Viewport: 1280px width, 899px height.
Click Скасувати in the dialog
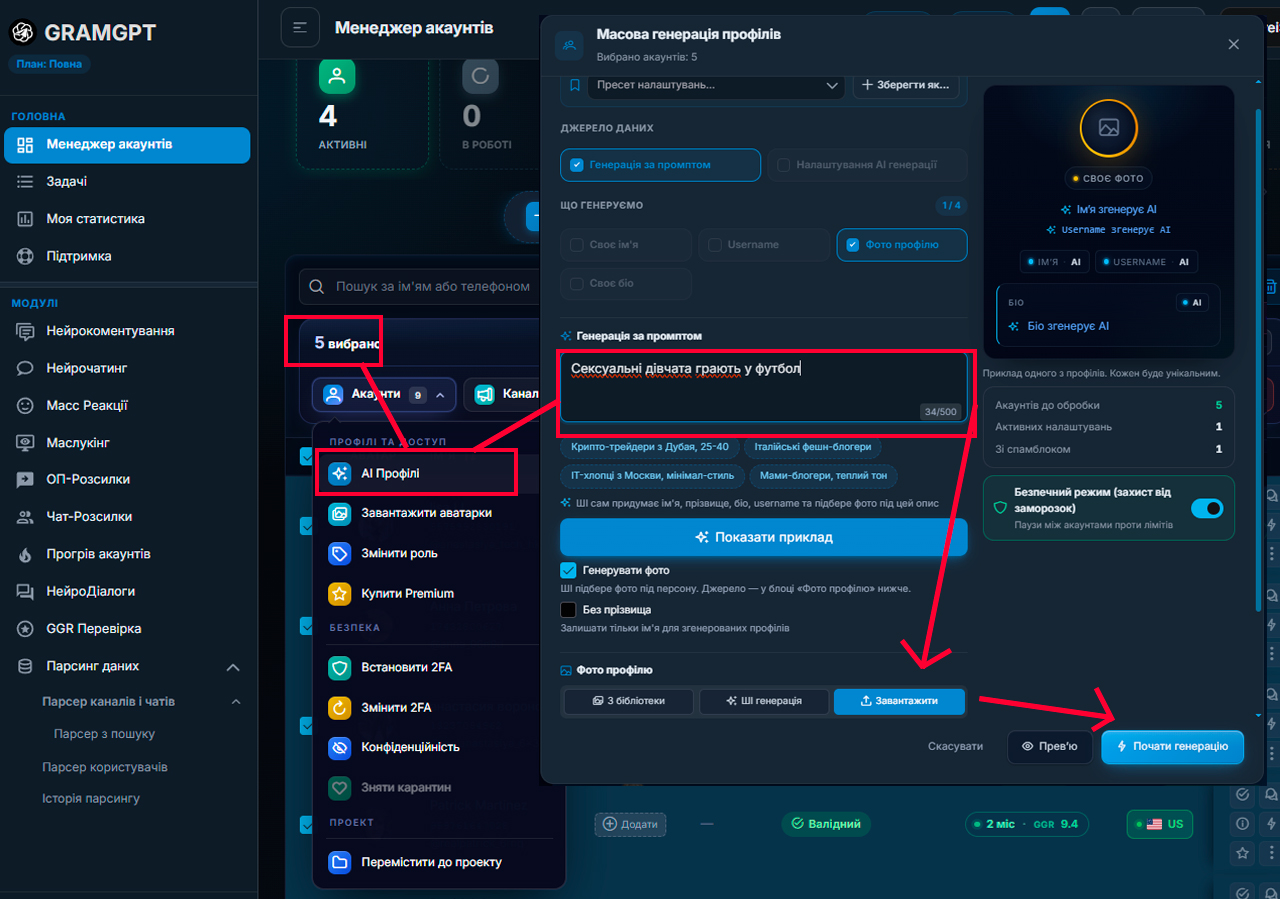[955, 747]
